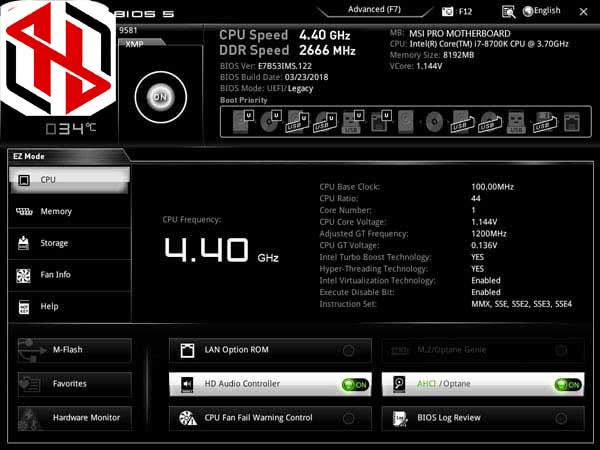Select the legacy USB floppy boot icon
Viewport: 600px width, 450px height.
click(544, 122)
